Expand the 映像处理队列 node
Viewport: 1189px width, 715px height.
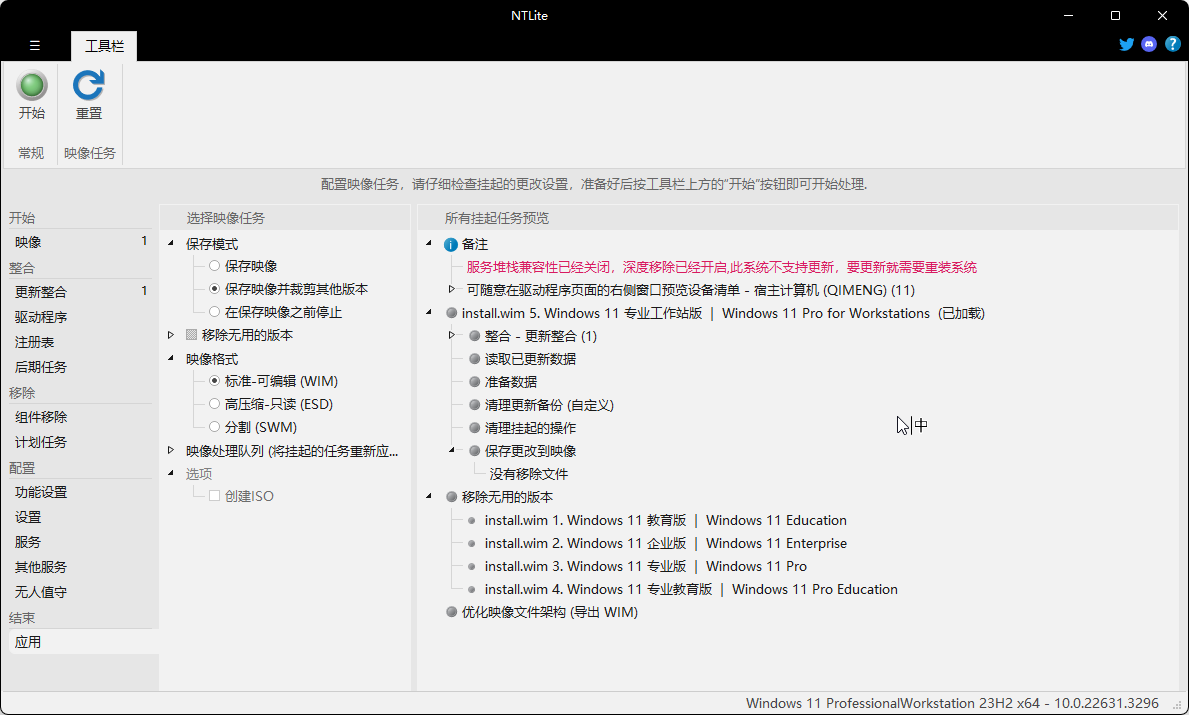(x=171, y=450)
